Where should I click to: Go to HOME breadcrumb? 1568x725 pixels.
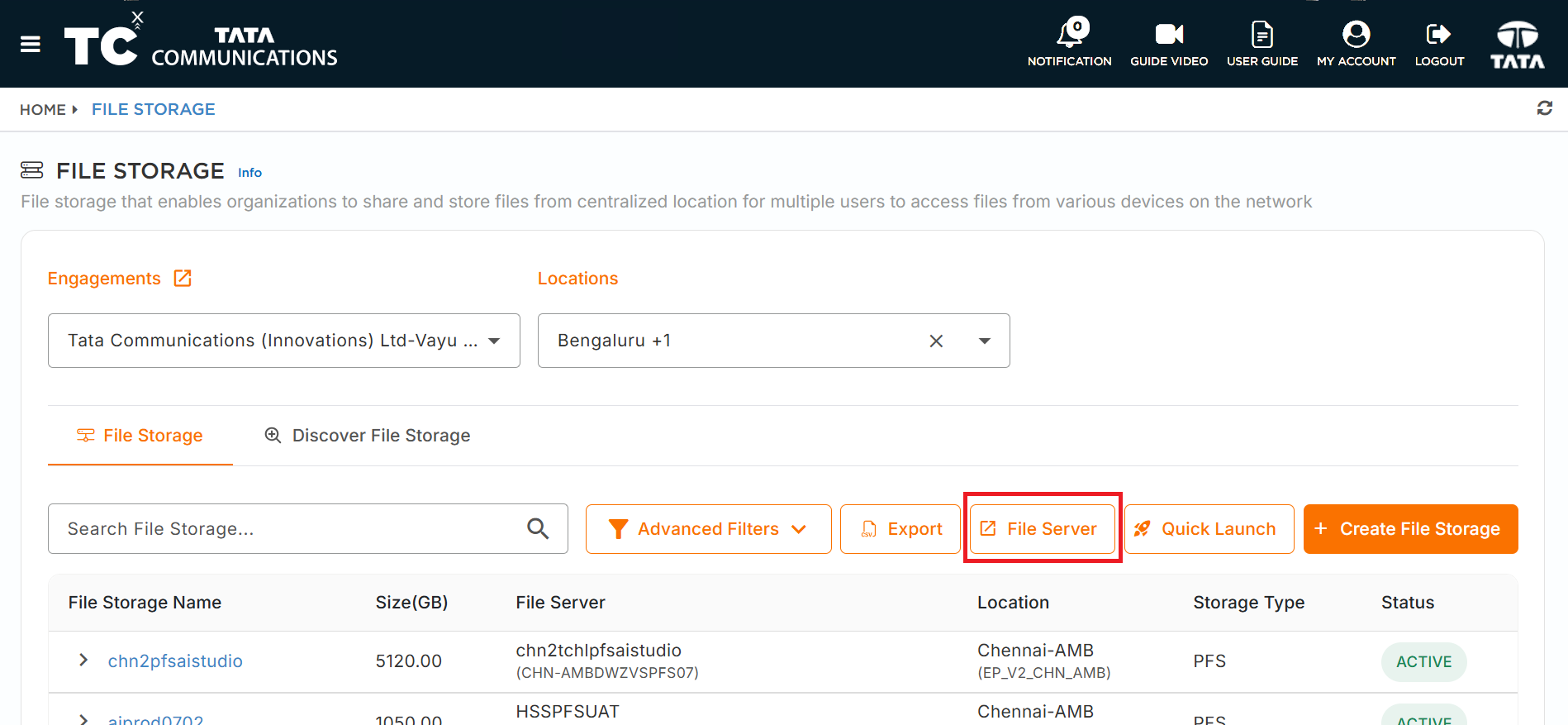pyautogui.click(x=43, y=109)
